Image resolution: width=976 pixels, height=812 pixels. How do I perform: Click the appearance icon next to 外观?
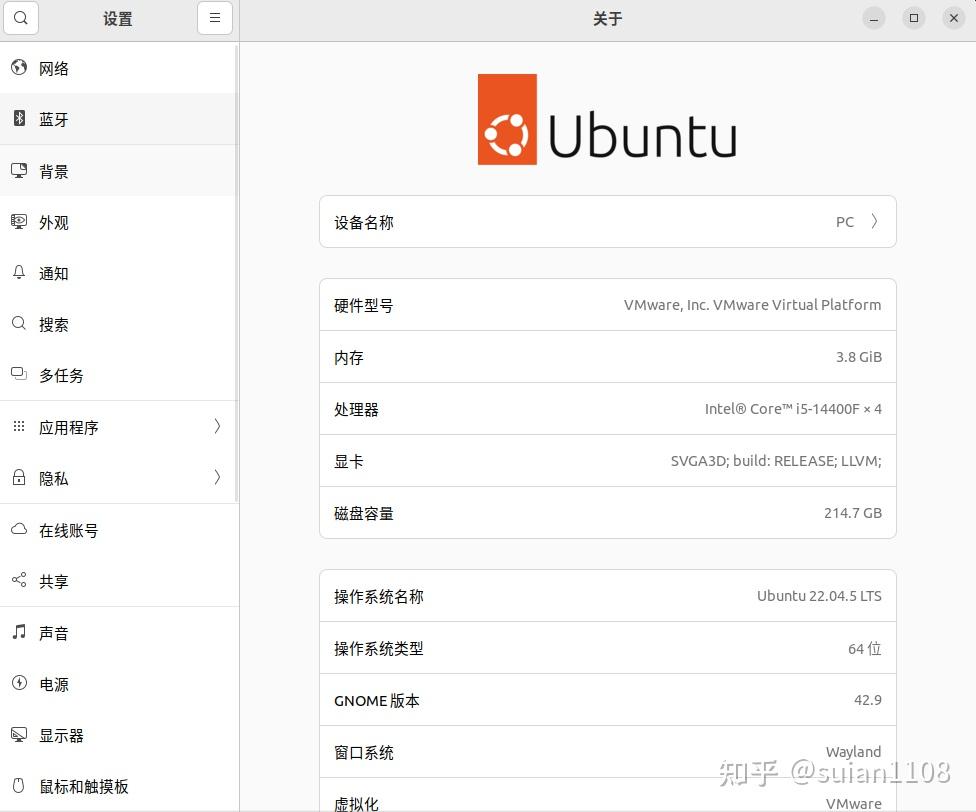click(x=19, y=222)
